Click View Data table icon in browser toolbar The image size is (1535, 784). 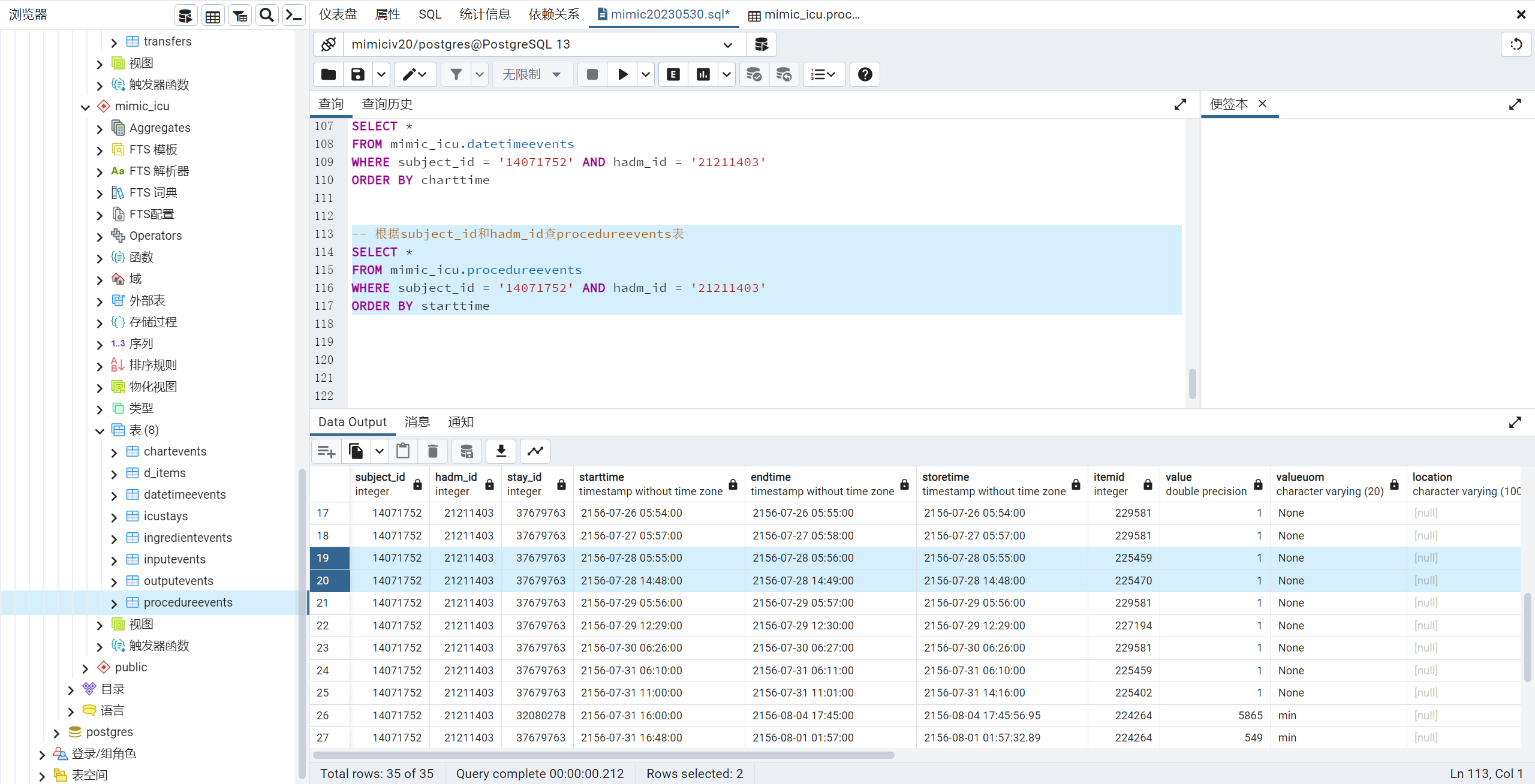pos(213,15)
